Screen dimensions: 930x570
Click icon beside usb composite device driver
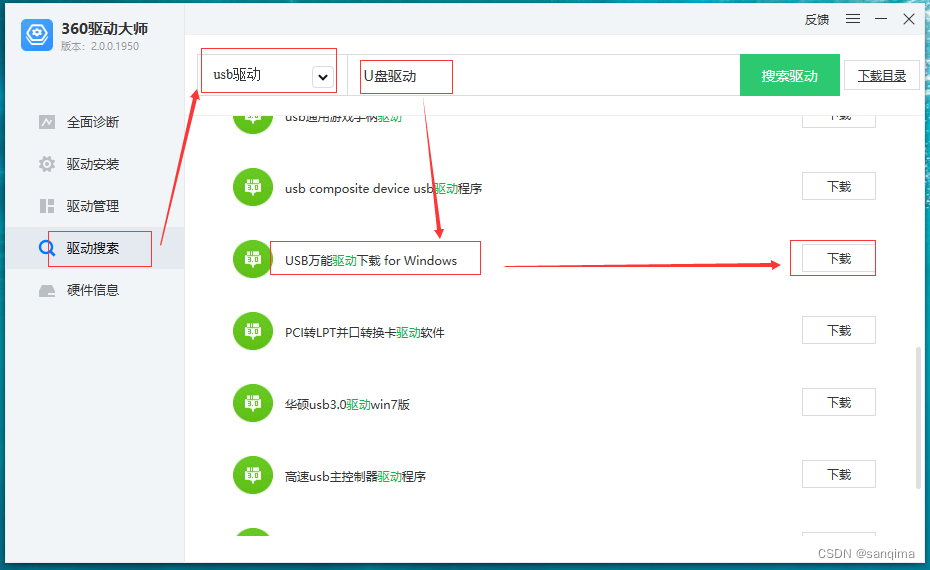click(x=253, y=187)
